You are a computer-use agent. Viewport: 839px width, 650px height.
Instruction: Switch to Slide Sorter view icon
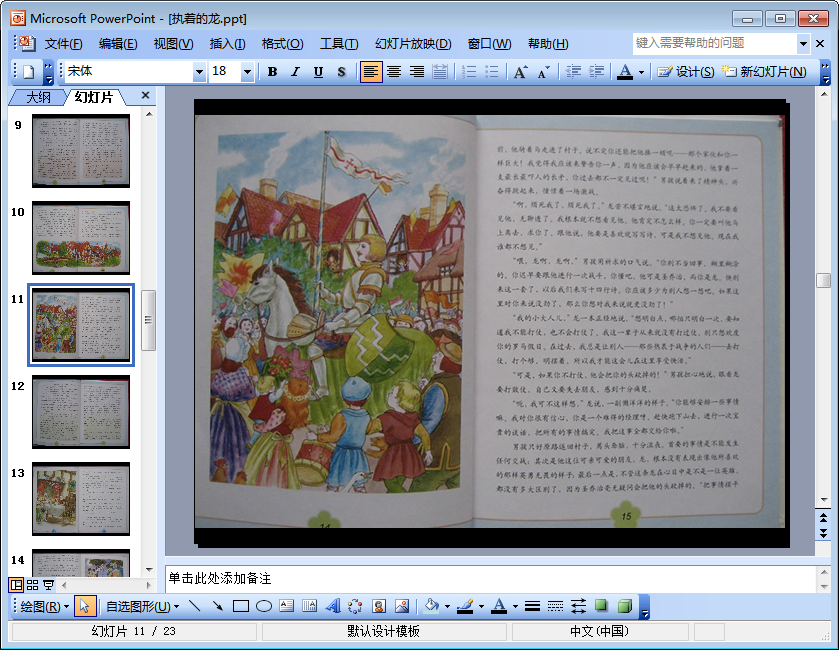click(33, 585)
